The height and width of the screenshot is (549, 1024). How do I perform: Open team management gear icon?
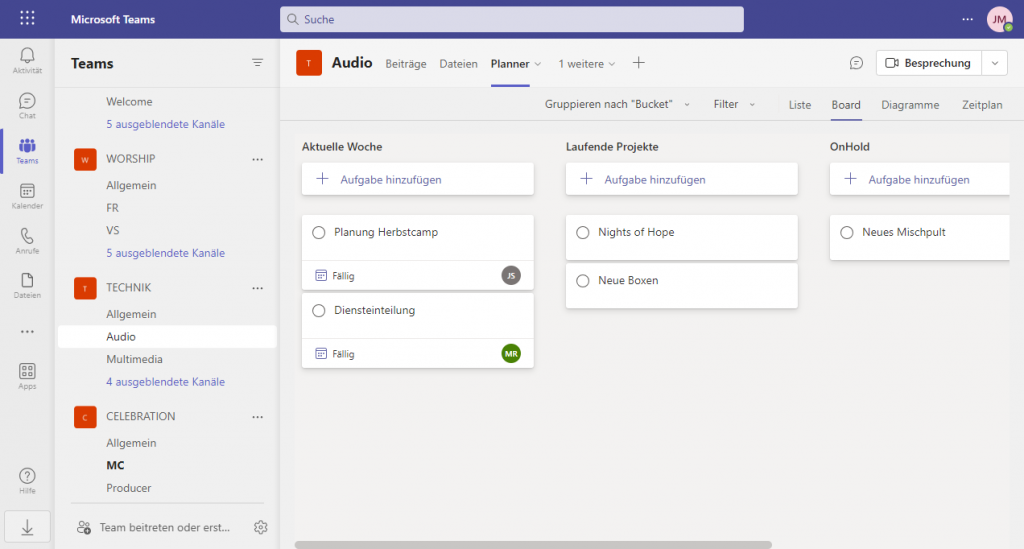coord(260,527)
